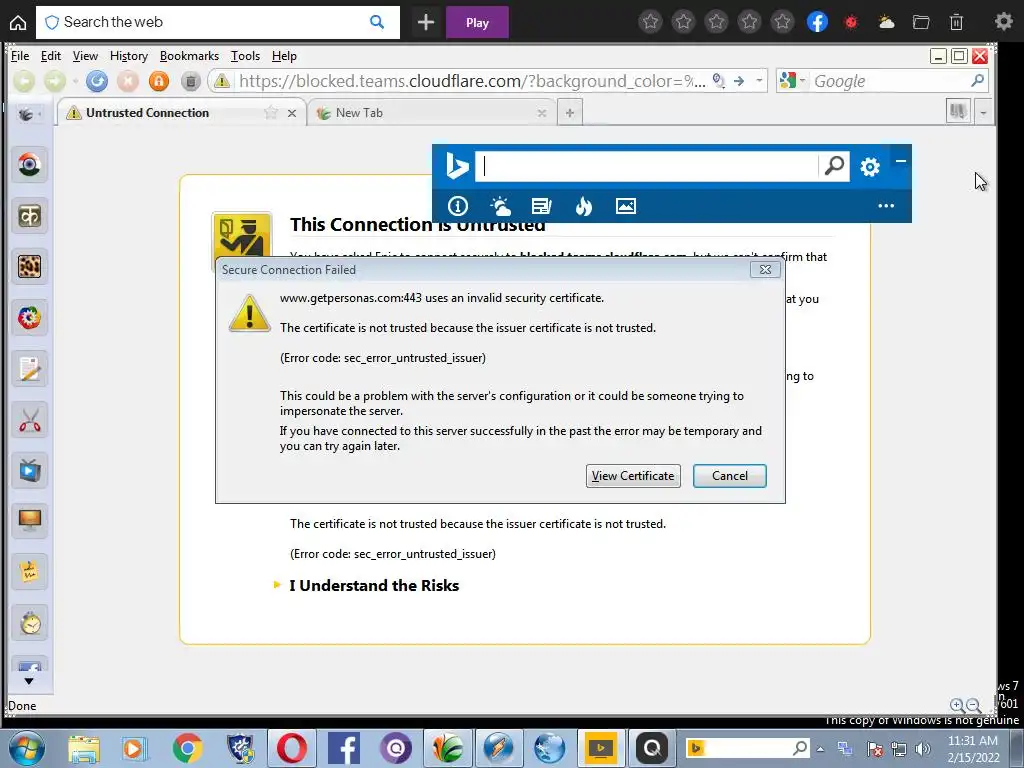
Task: Open the File menu
Action: click(20, 56)
